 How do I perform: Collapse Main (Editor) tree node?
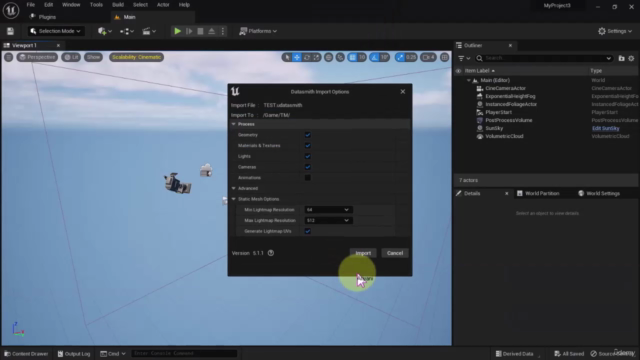point(469,80)
